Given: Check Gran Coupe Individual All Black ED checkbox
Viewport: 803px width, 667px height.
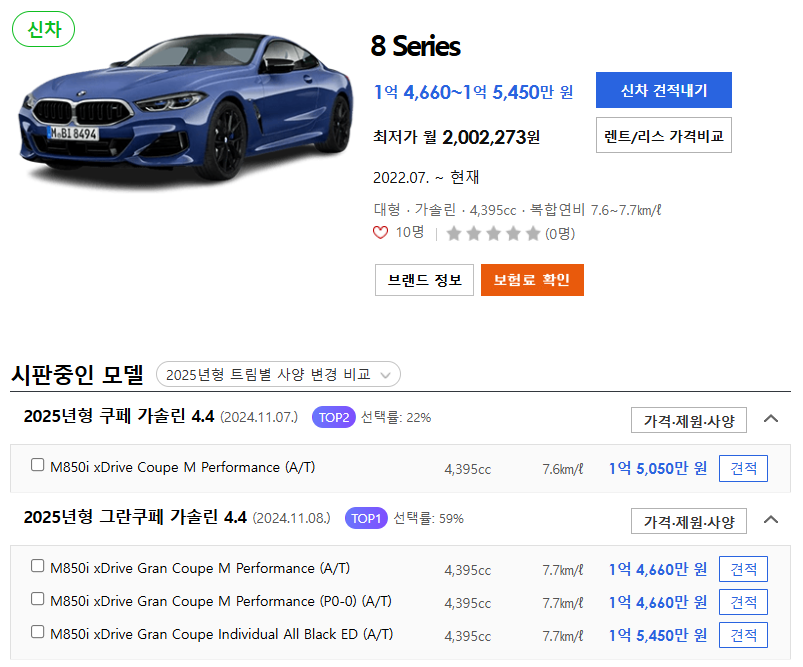Looking at the screenshot, I should [x=37, y=632].
